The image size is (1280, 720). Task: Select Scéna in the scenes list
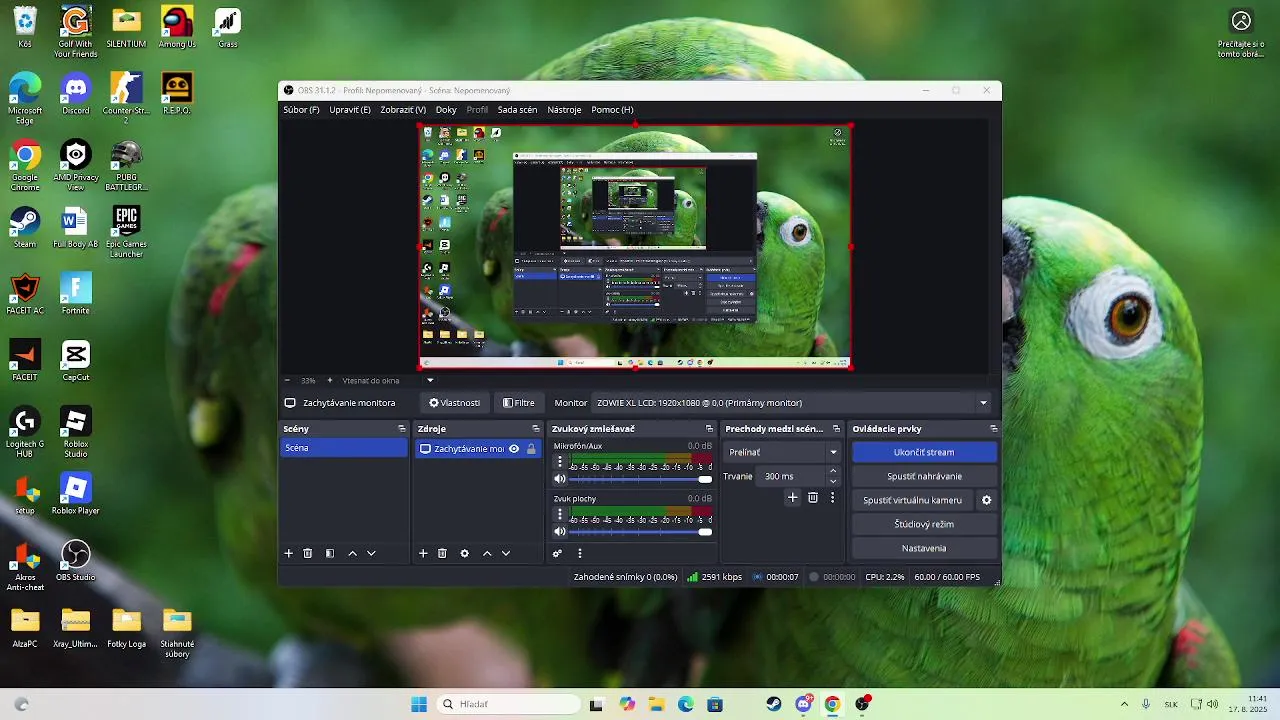(x=344, y=448)
